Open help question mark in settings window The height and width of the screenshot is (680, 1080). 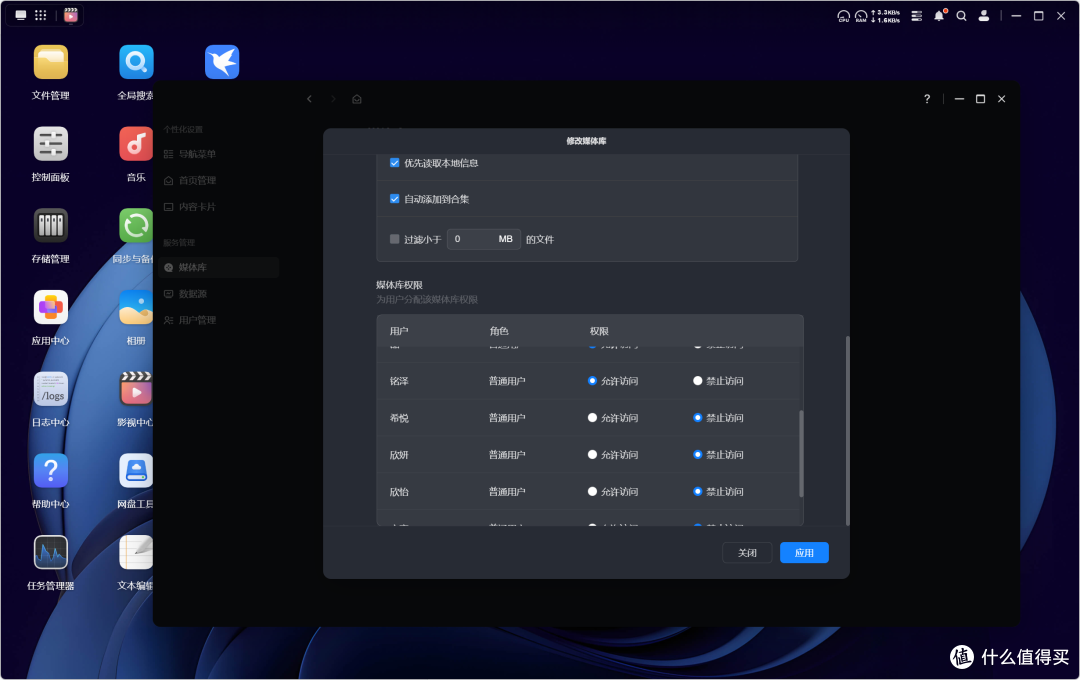[927, 99]
